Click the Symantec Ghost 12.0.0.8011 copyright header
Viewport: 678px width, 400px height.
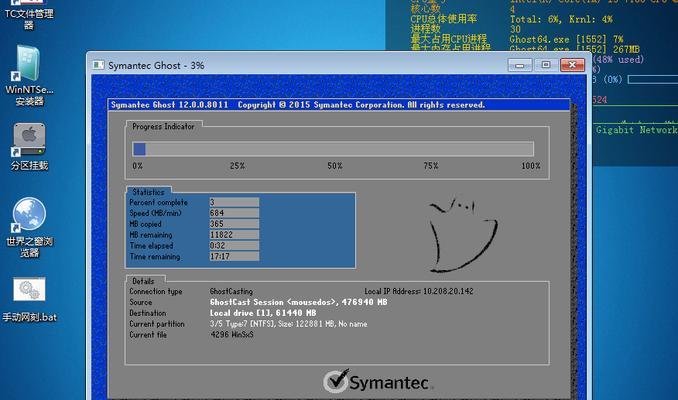[298, 105]
